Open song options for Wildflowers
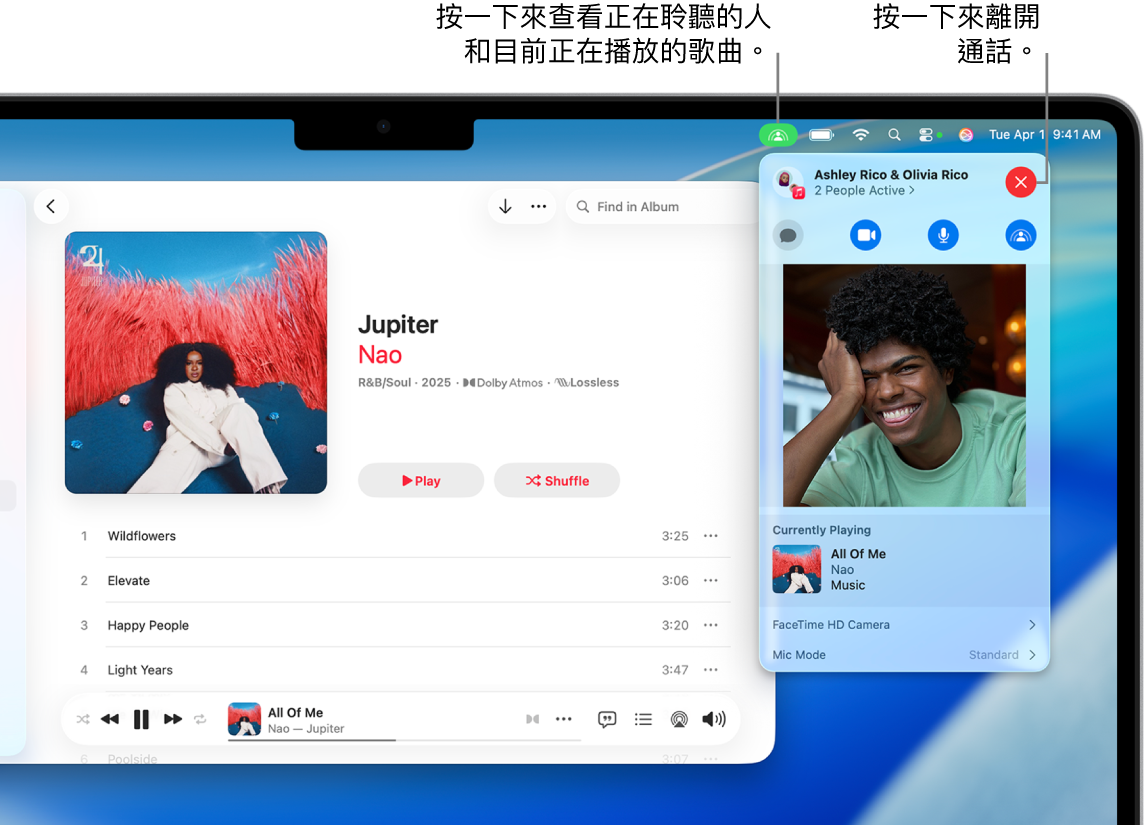Viewport: 1144px width, 827px height. point(711,536)
